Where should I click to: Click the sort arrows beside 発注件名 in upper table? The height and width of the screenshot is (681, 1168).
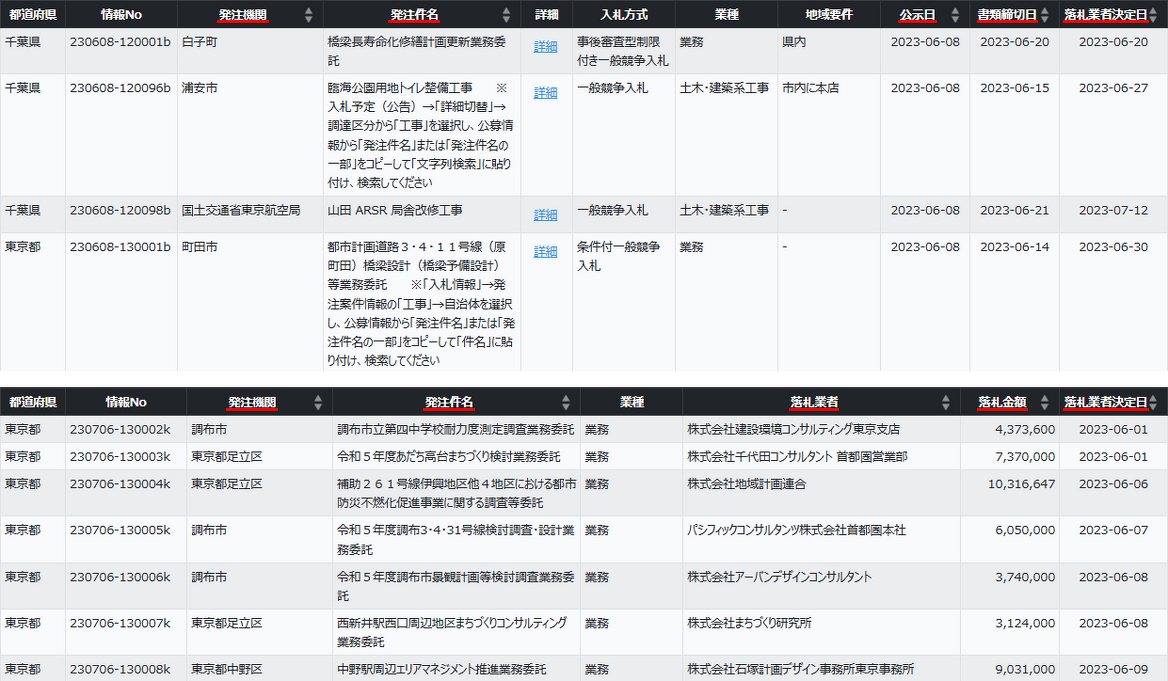[x=509, y=15]
